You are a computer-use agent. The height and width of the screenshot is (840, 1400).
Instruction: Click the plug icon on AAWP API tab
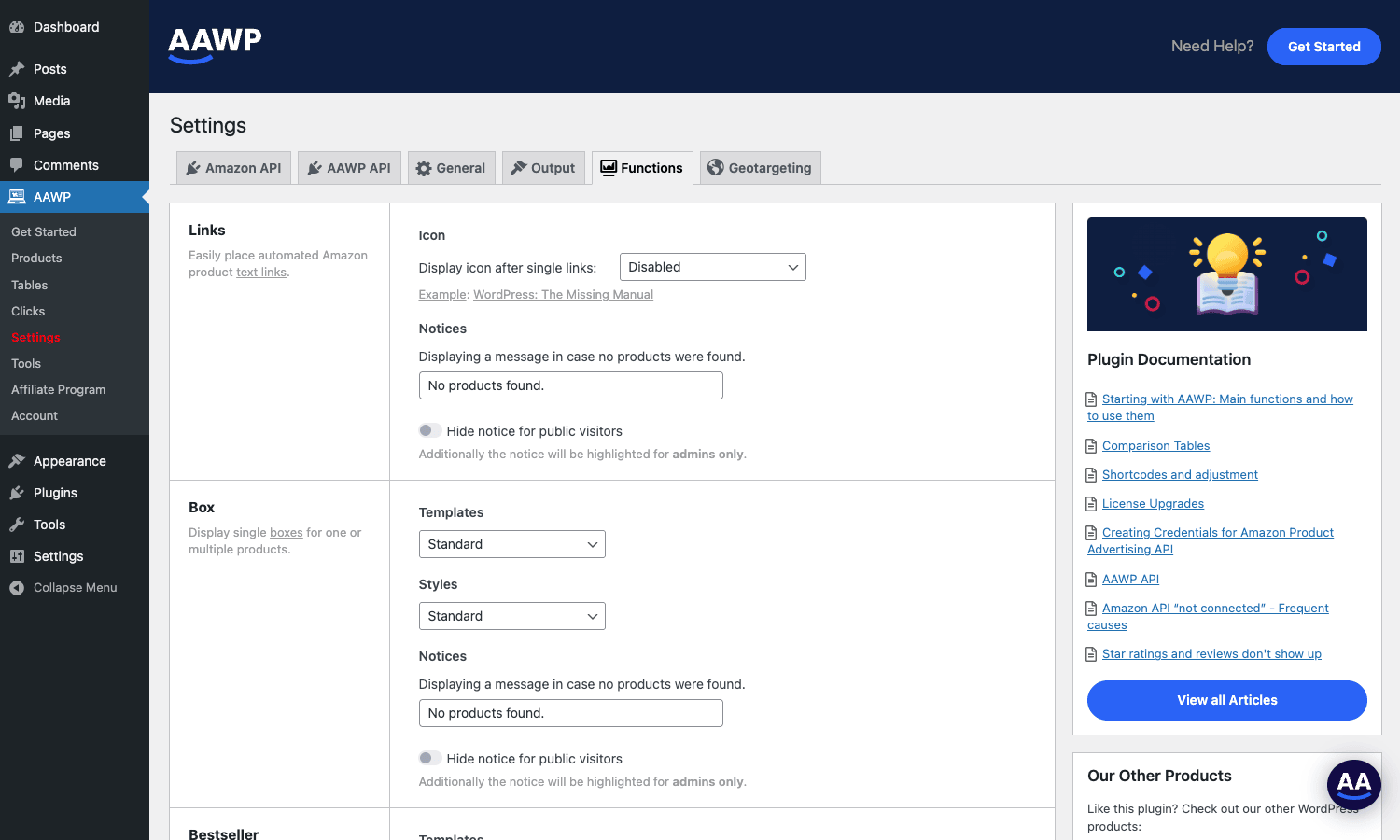315,168
